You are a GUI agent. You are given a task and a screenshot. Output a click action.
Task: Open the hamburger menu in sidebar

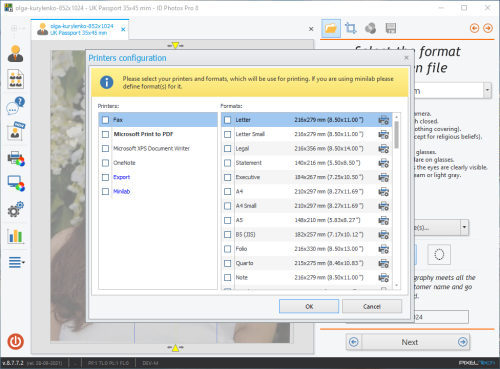(16, 262)
